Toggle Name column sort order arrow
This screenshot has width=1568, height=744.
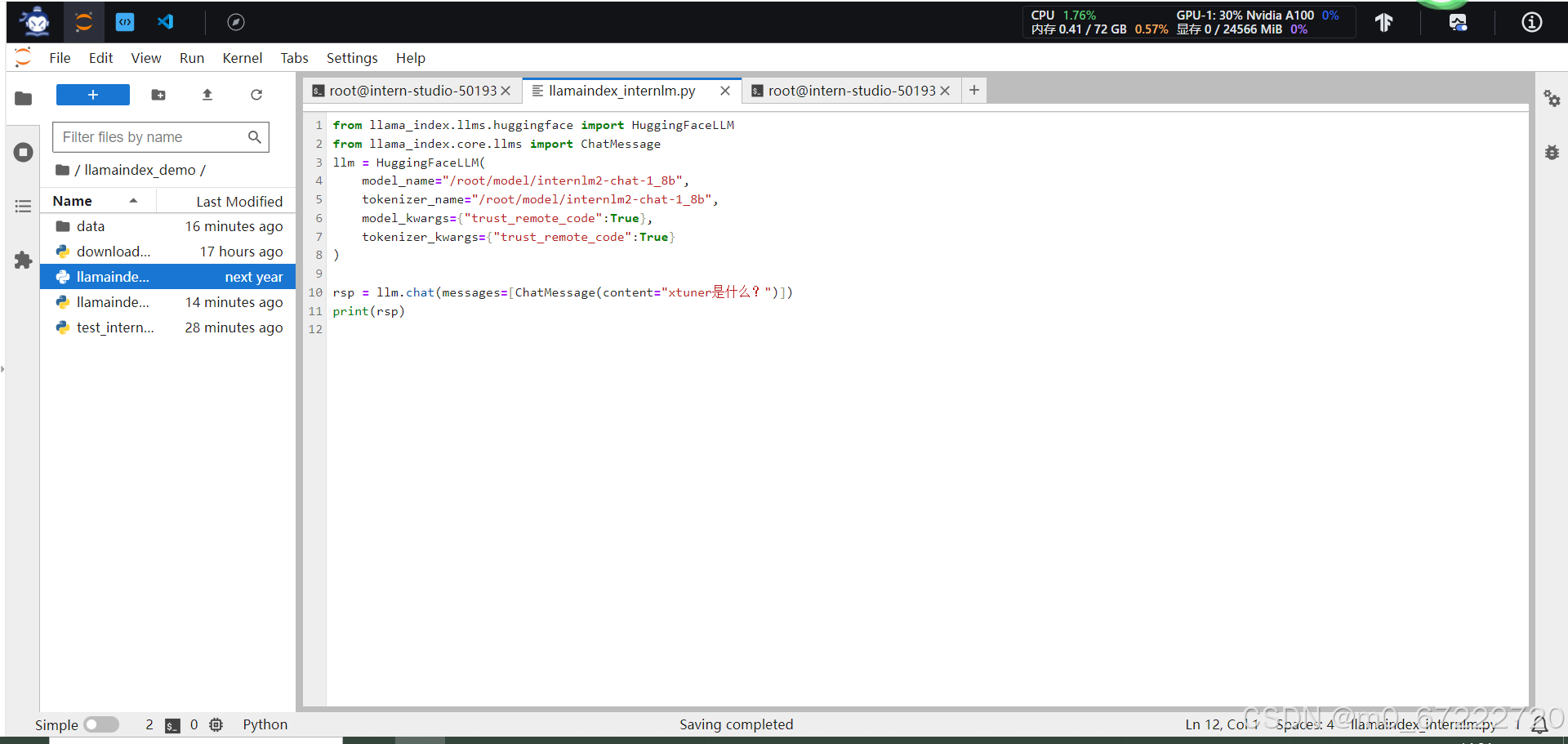pos(135,200)
